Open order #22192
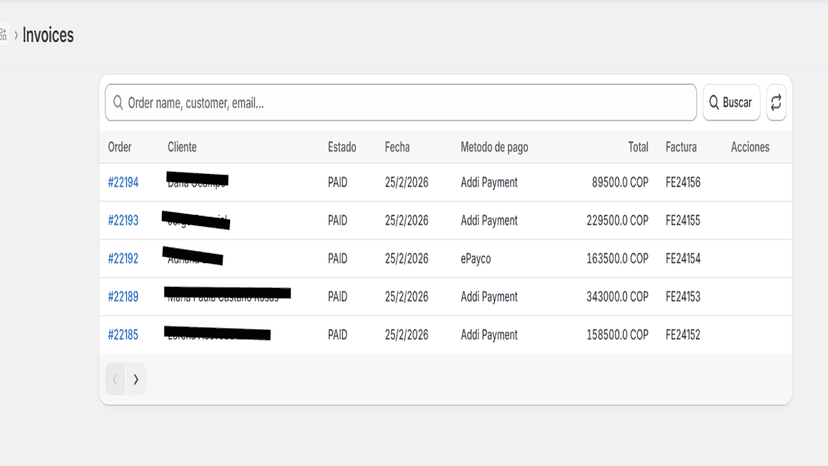This screenshot has height=466, width=828. pos(123,258)
